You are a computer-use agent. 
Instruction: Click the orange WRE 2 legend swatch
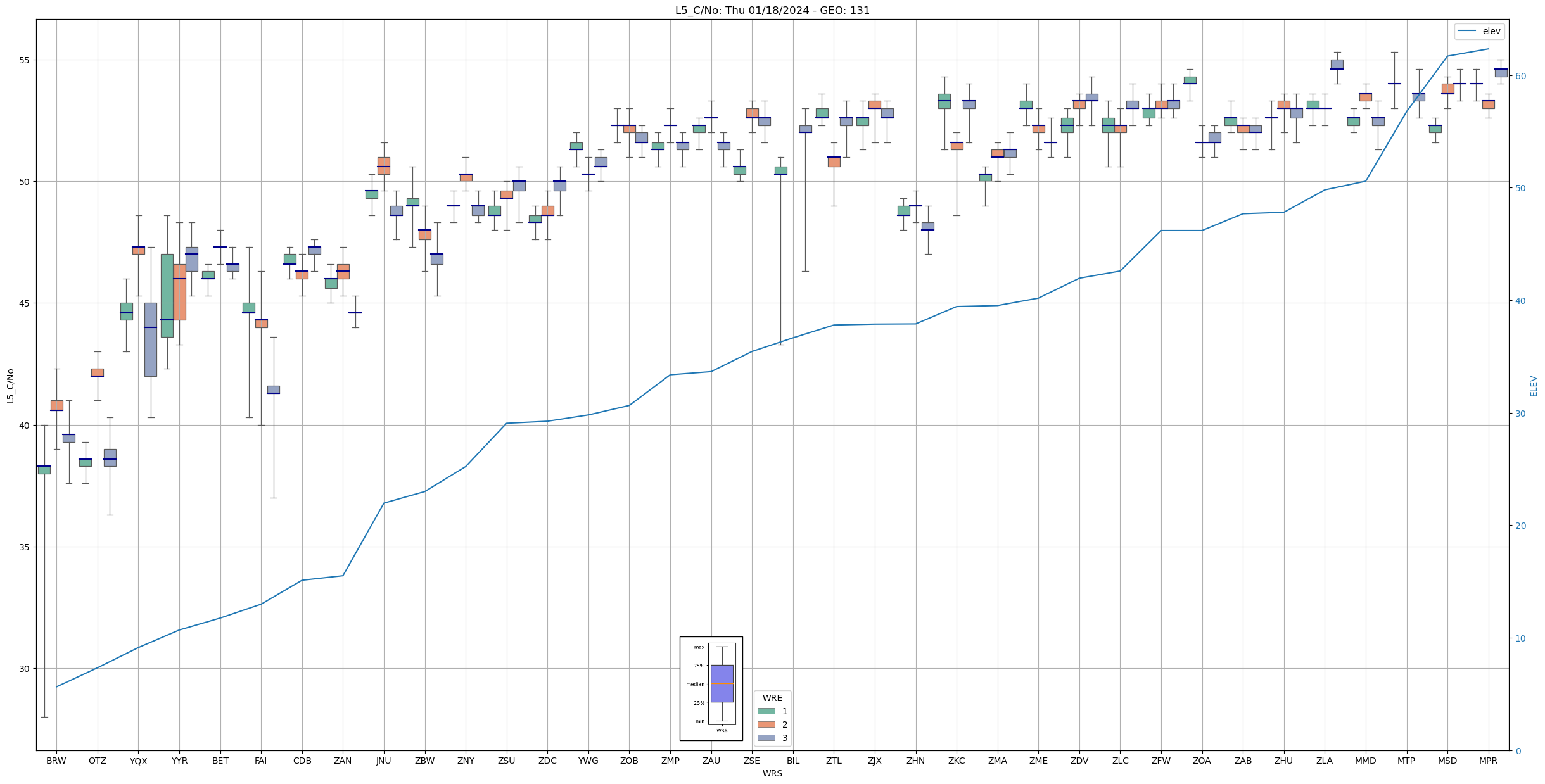coord(766,724)
